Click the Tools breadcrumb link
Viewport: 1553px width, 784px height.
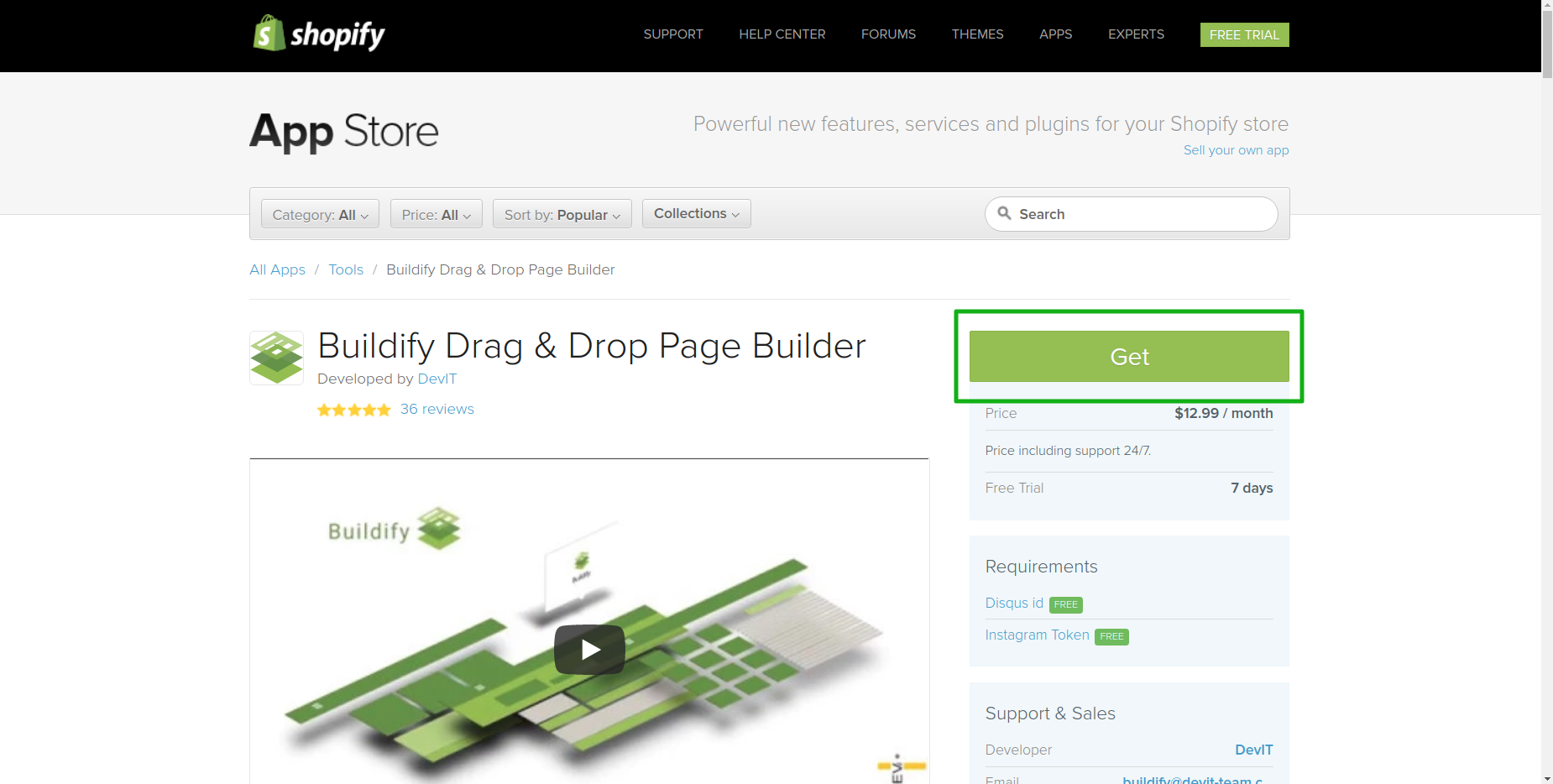(346, 269)
